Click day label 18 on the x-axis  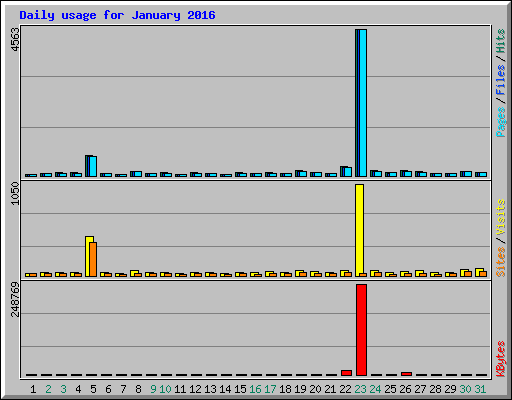285,389
